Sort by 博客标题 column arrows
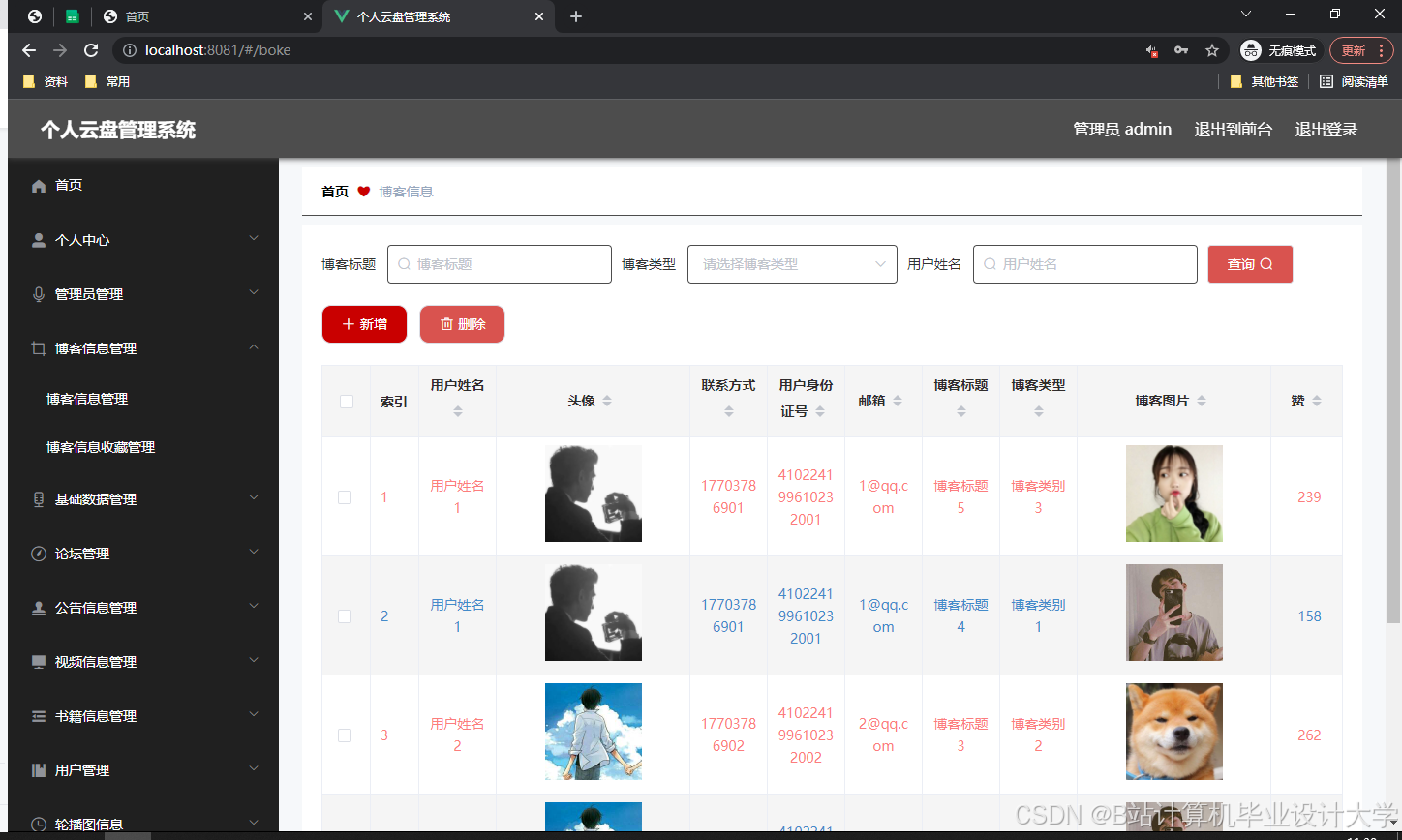Viewport: 1402px width, 840px height. tap(961, 411)
